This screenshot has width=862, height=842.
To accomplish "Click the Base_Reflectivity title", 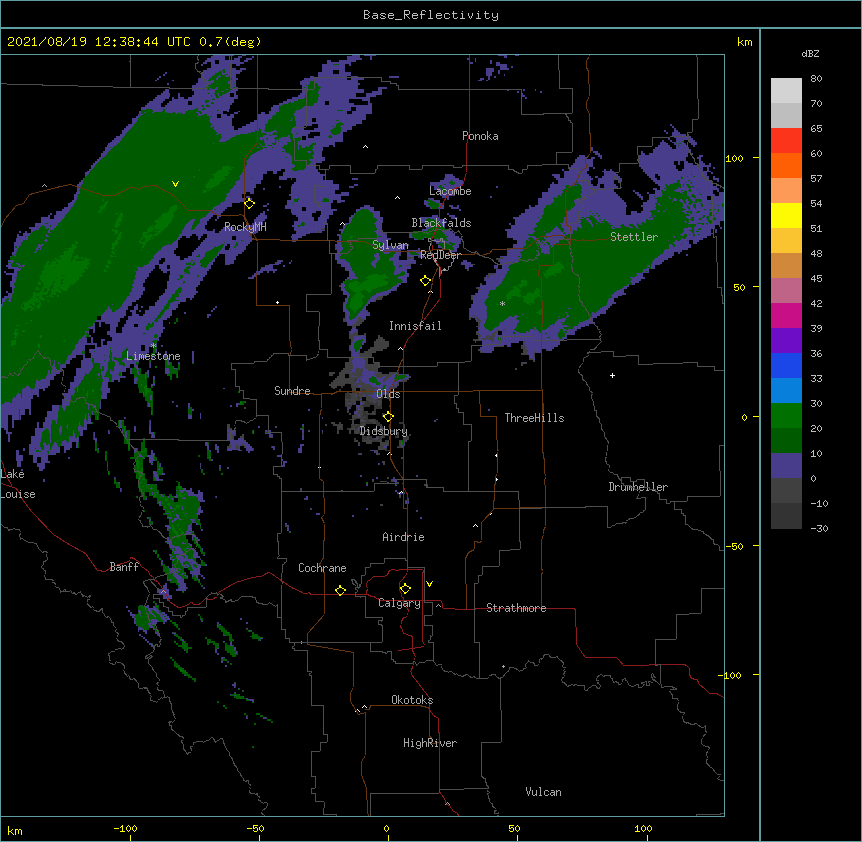I will pos(431,15).
